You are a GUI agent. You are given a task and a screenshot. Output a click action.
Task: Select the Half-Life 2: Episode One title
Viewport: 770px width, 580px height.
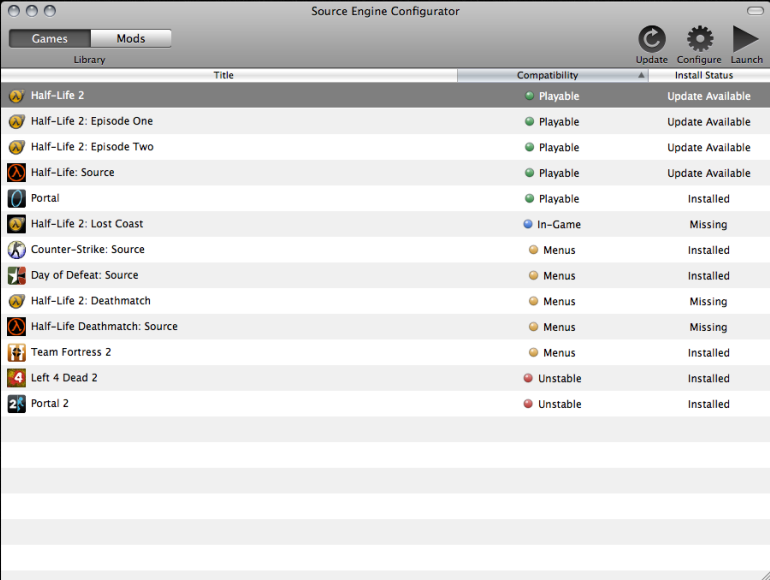pyautogui.click(x=92, y=121)
